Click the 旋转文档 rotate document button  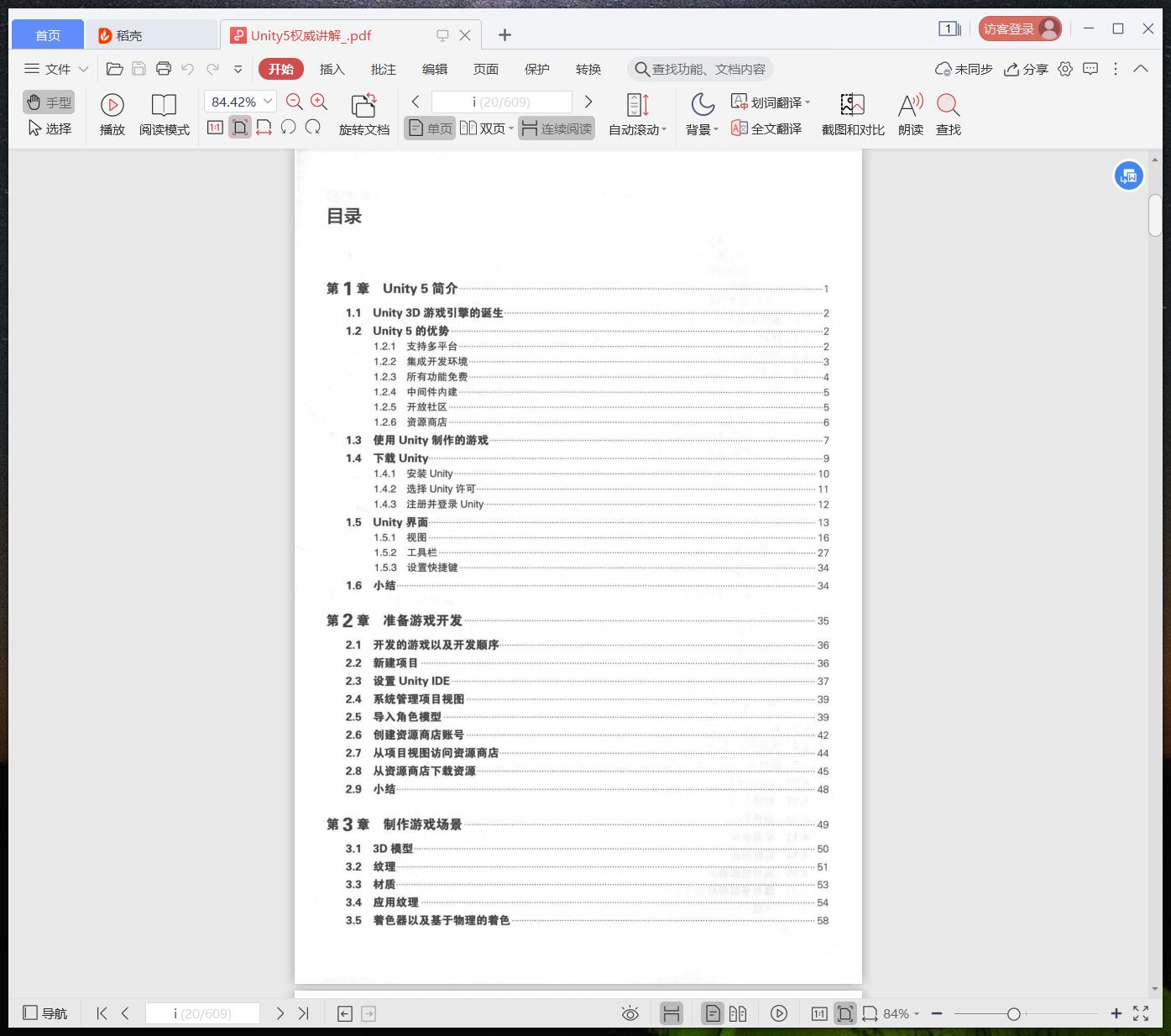pos(364,115)
